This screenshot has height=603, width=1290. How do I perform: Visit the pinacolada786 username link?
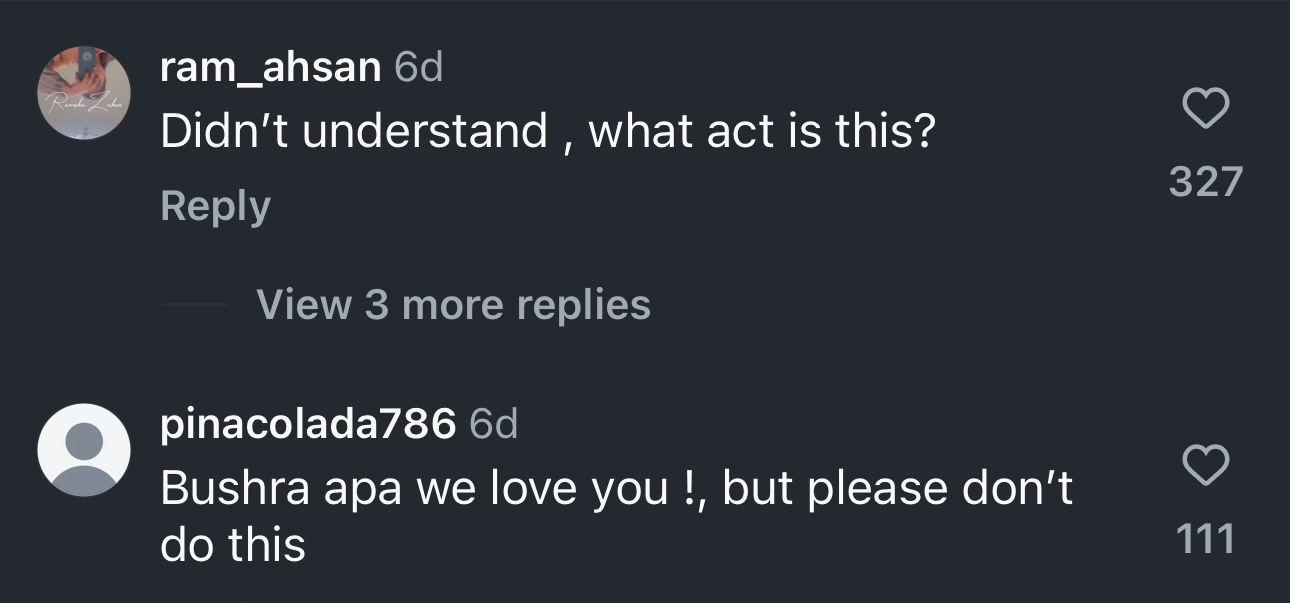point(308,425)
